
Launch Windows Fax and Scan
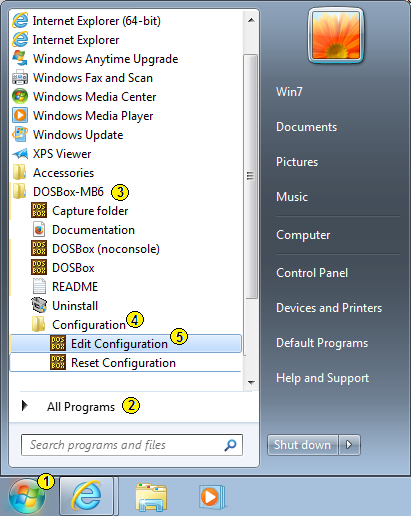(x=126, y=78)
